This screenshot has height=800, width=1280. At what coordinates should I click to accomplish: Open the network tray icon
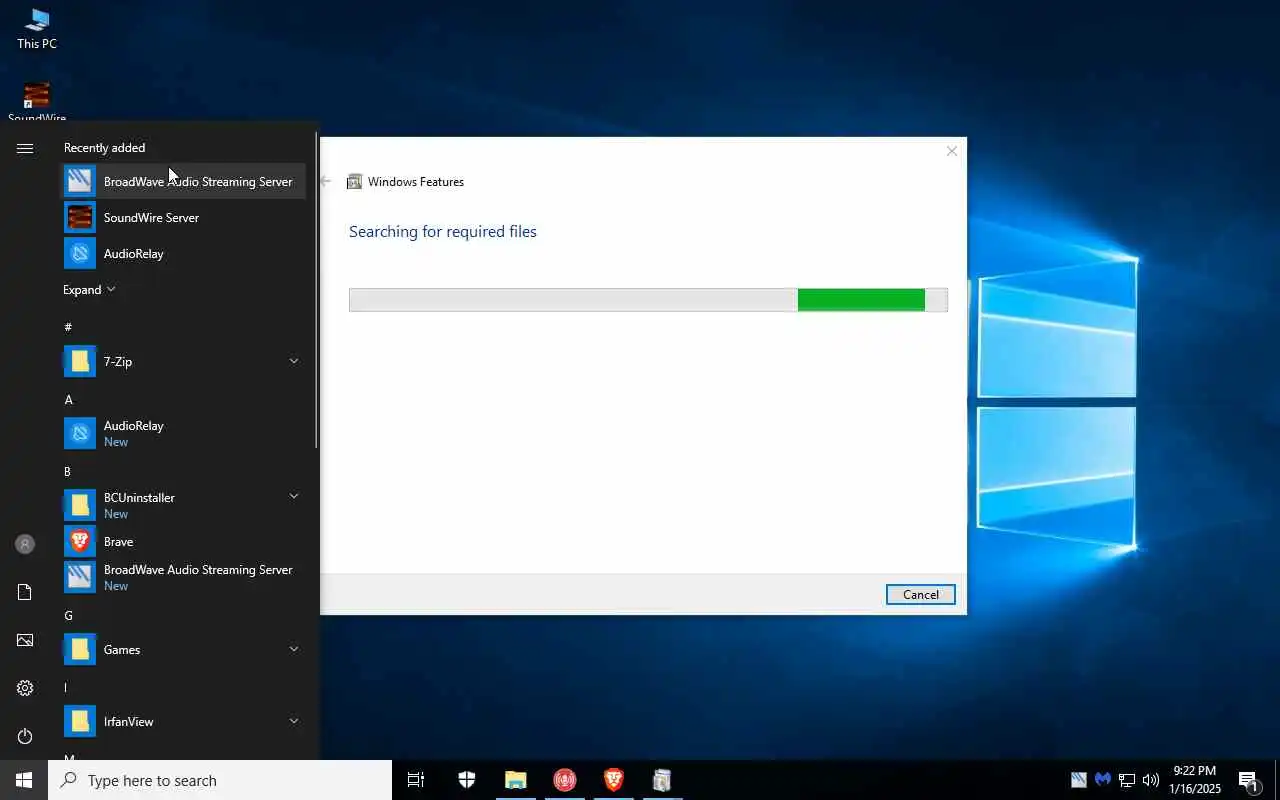(x=1127, y=780)
